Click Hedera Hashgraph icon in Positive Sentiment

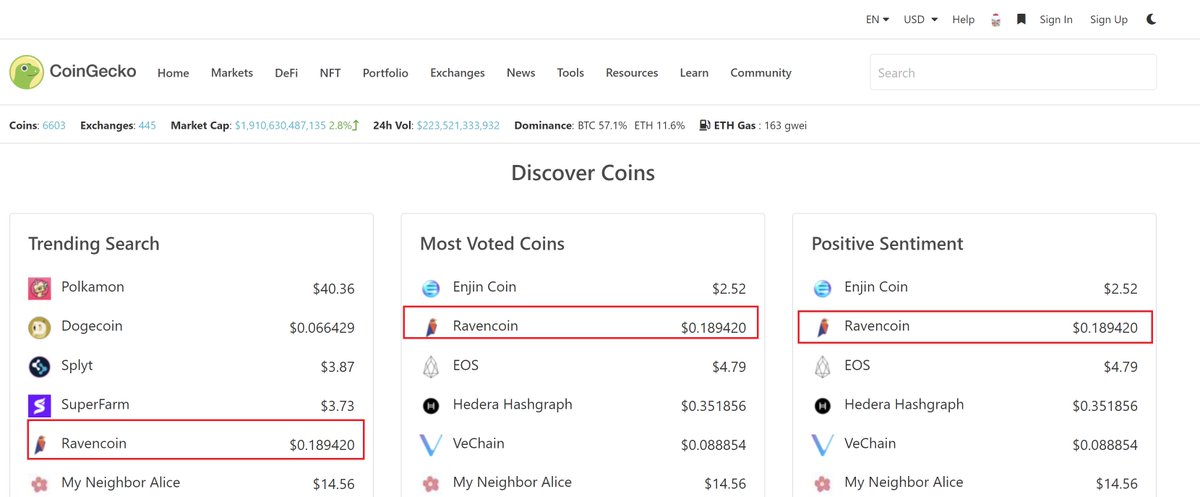(823, 405)
